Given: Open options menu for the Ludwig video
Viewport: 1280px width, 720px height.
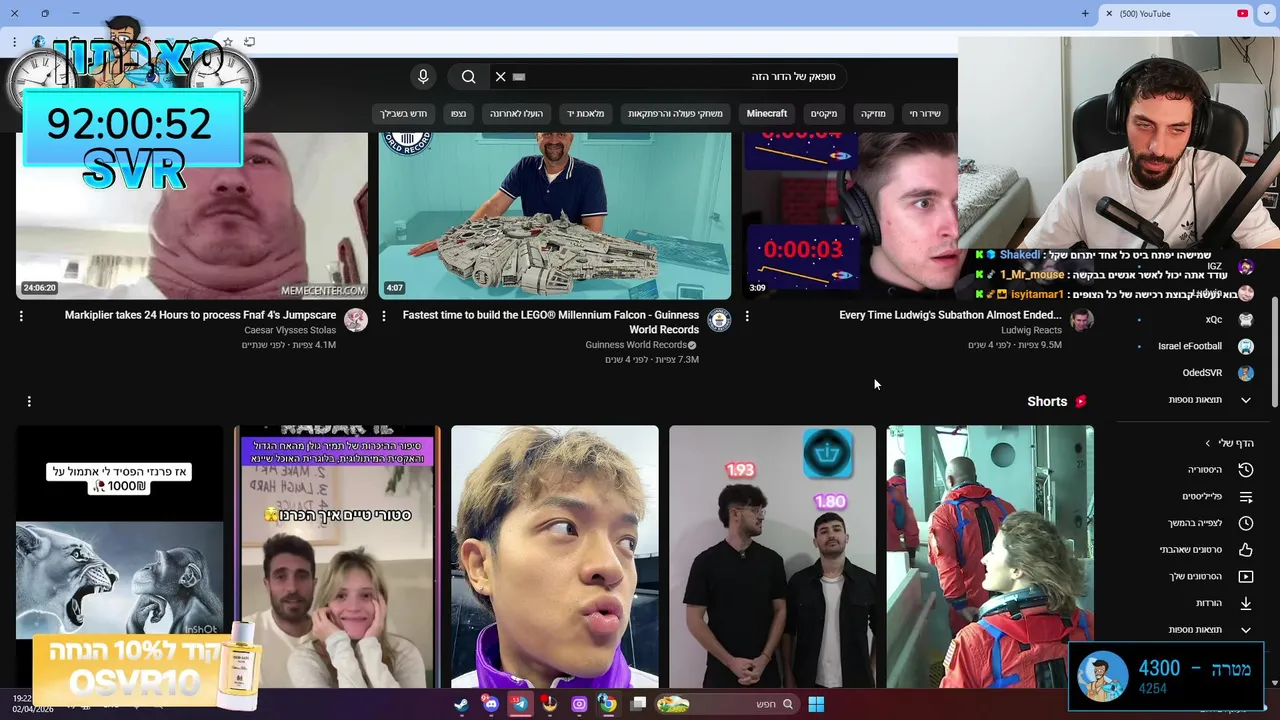Looking at the screenshot, I should [x=747, y=316].
